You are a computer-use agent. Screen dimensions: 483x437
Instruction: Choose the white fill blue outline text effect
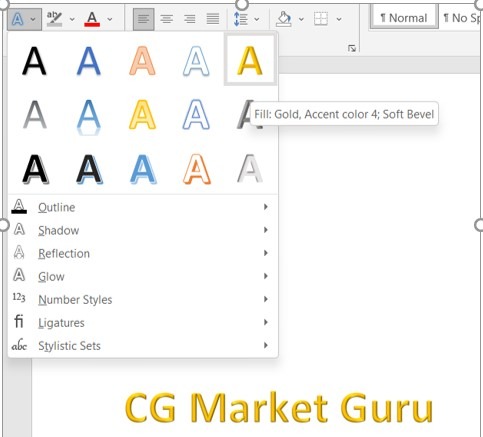click(196, 61)
